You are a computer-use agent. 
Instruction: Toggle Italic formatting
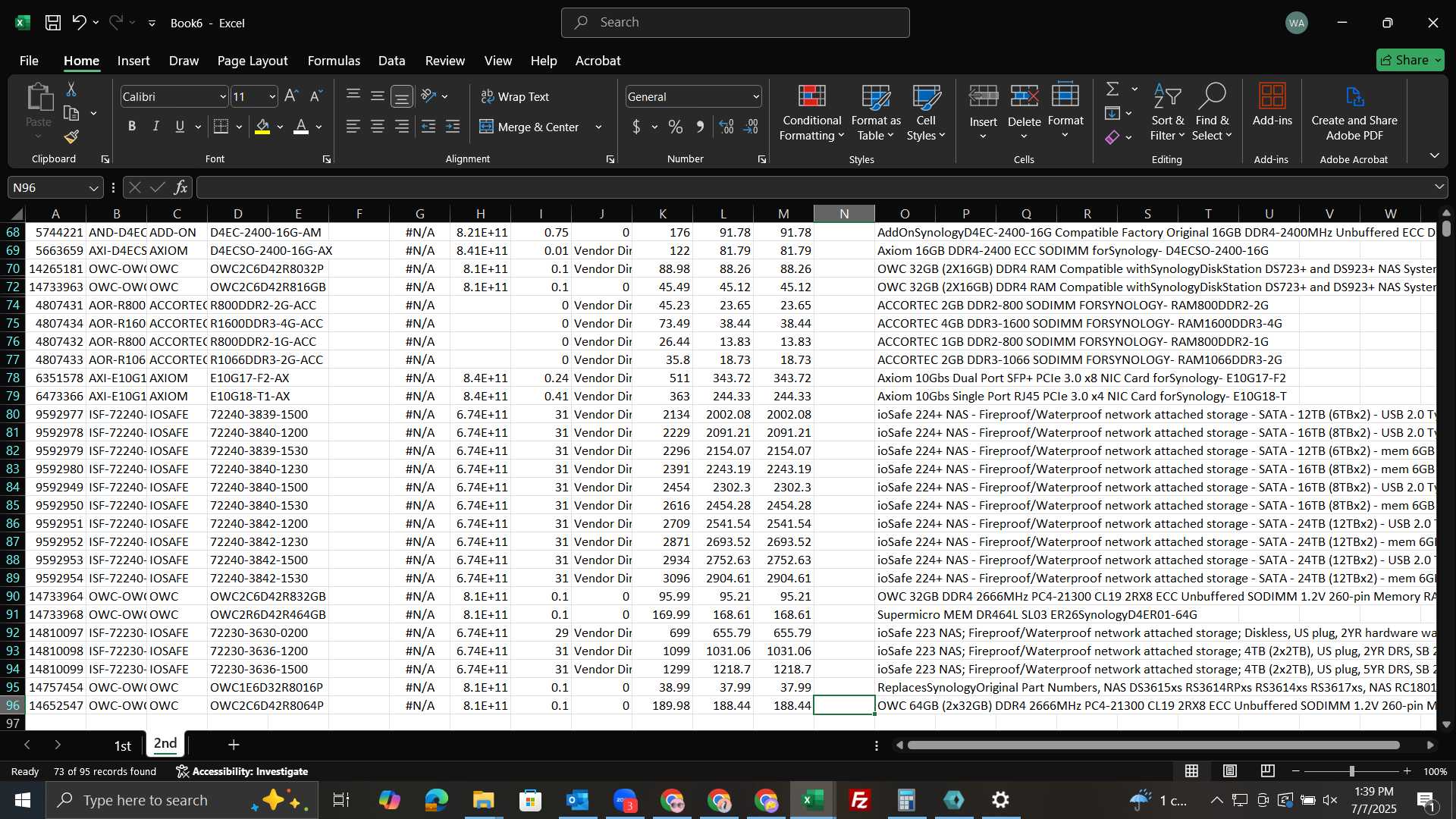156,127
